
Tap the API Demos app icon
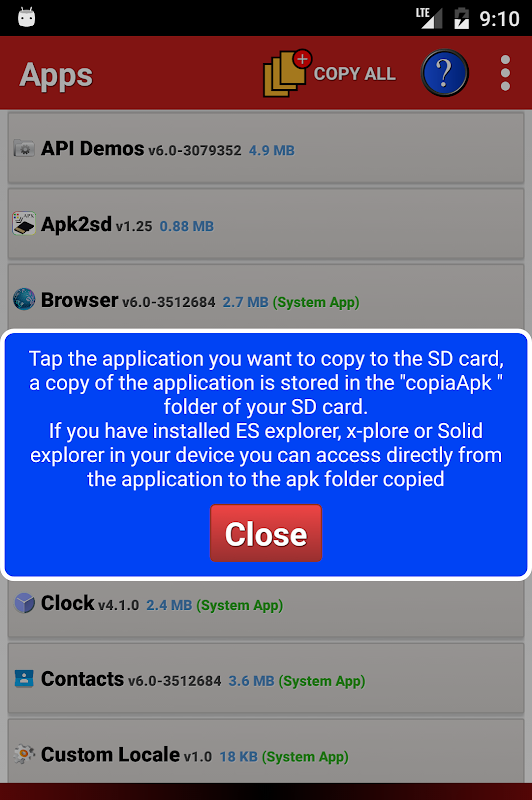pyautogui.click(x=24, y=148)
